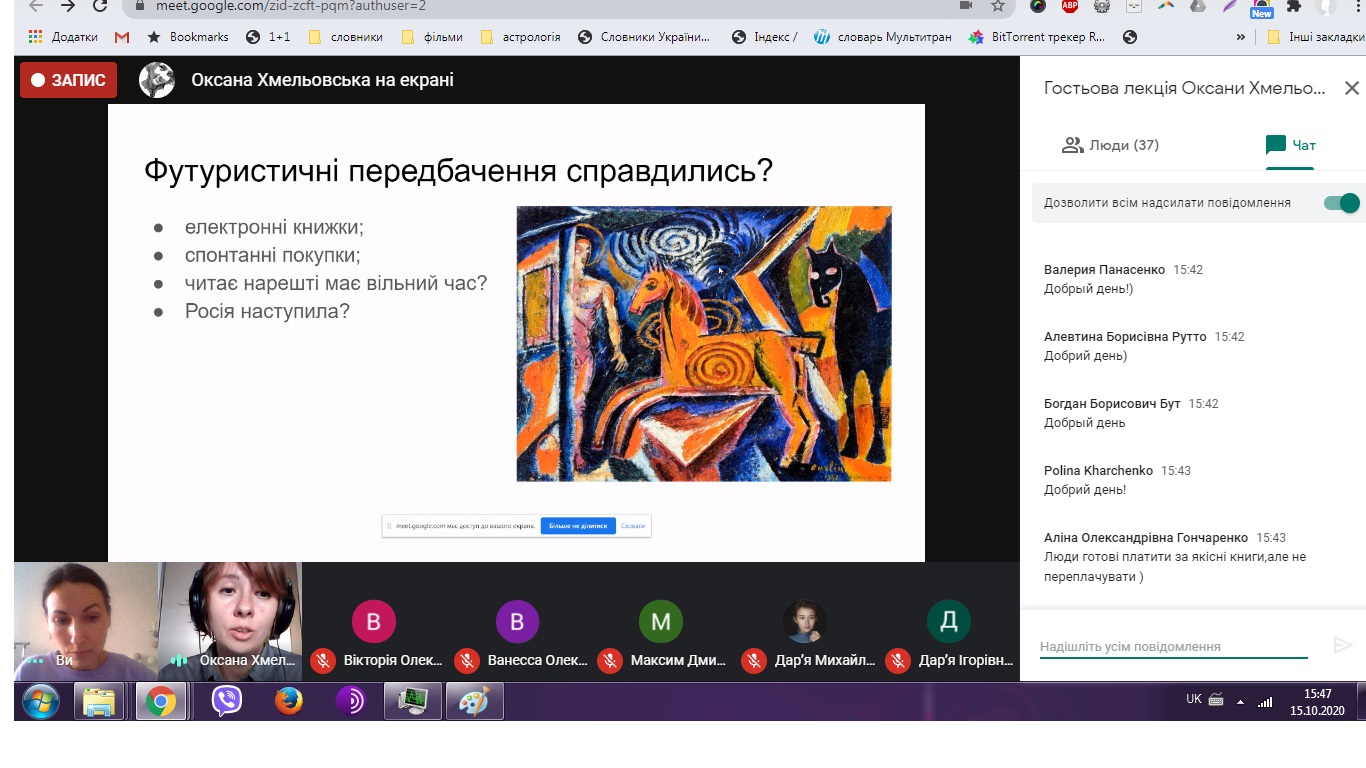This screenshot has width=1366, height=768.
Task: Open the Індекс / bookmark
Action: (x=765, y=37)
